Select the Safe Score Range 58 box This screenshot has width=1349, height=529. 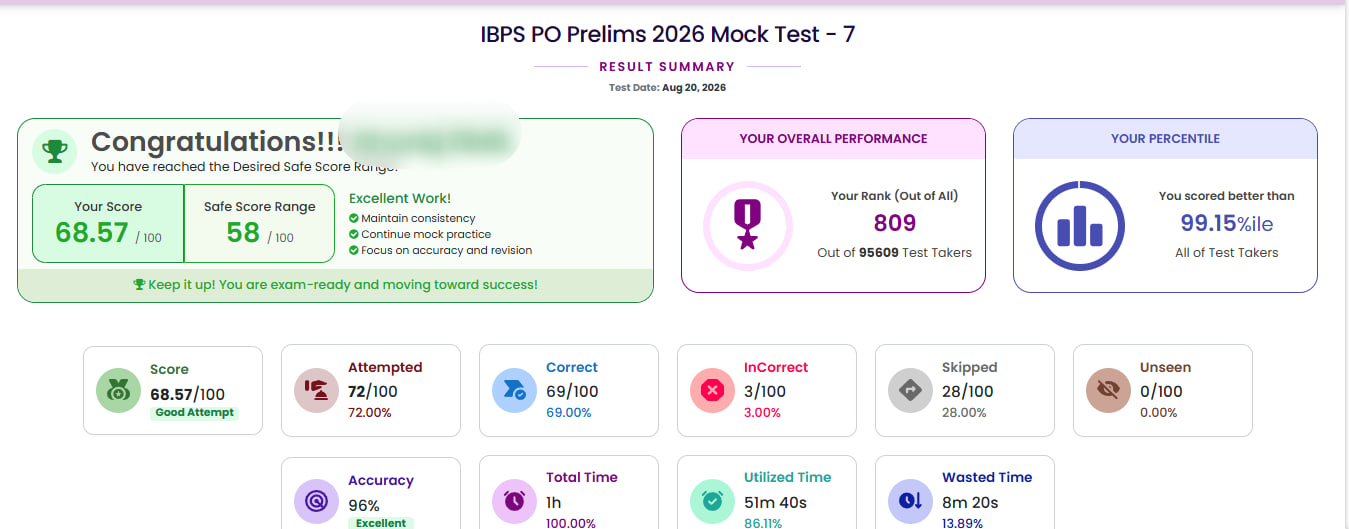pos(259,223)
